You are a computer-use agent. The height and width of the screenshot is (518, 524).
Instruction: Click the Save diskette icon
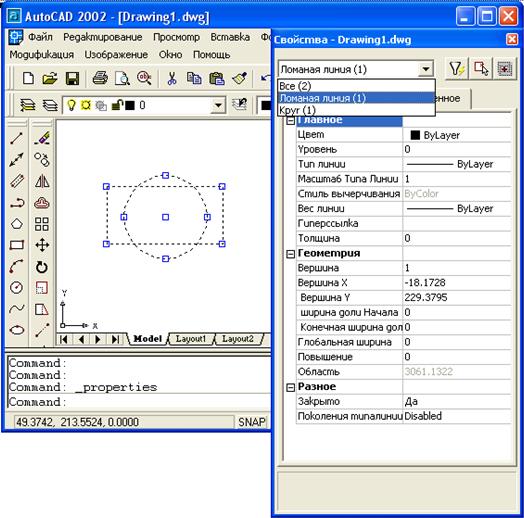pyautogui.click(x=72, y=79)
